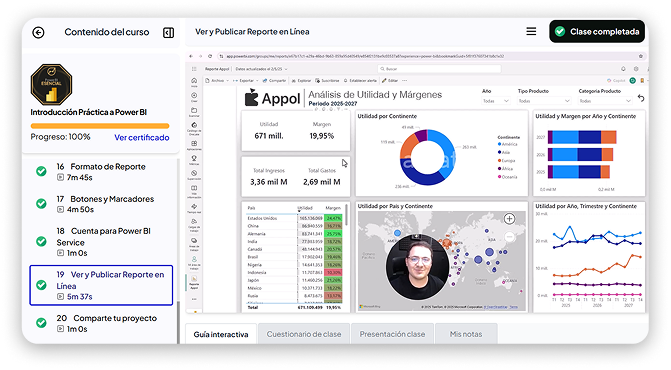
Task: Switch to the Presentación clase tab
Action: (x=392, y=334)
